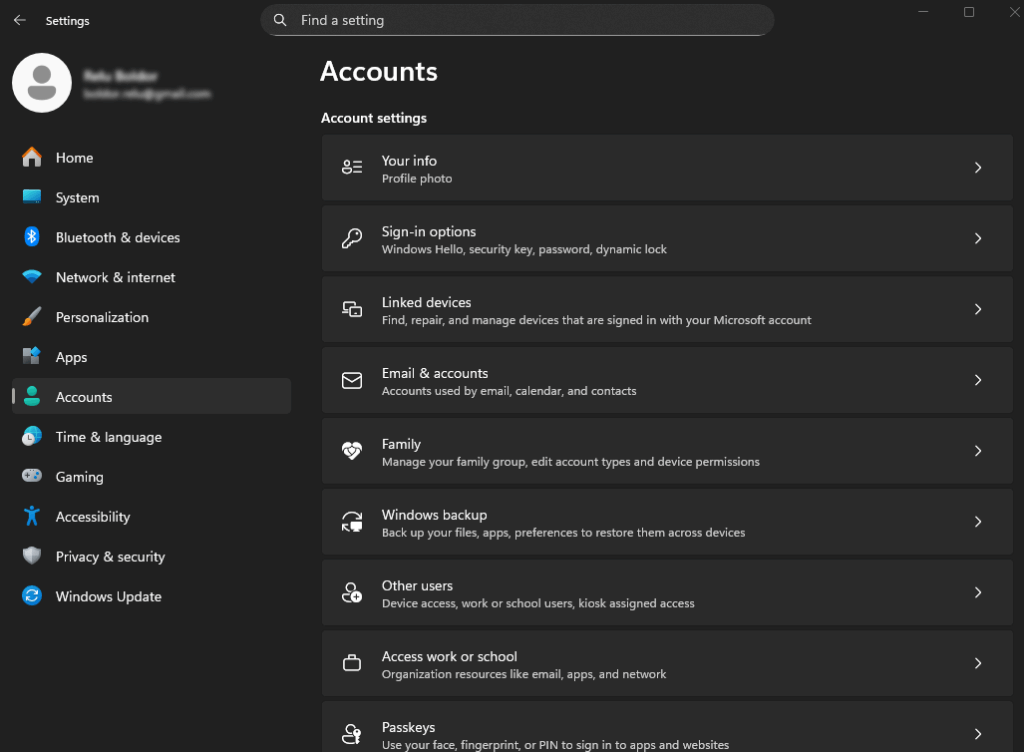Open Time & language label
The width and height of the screenshot is (1024, 752).
108,437
